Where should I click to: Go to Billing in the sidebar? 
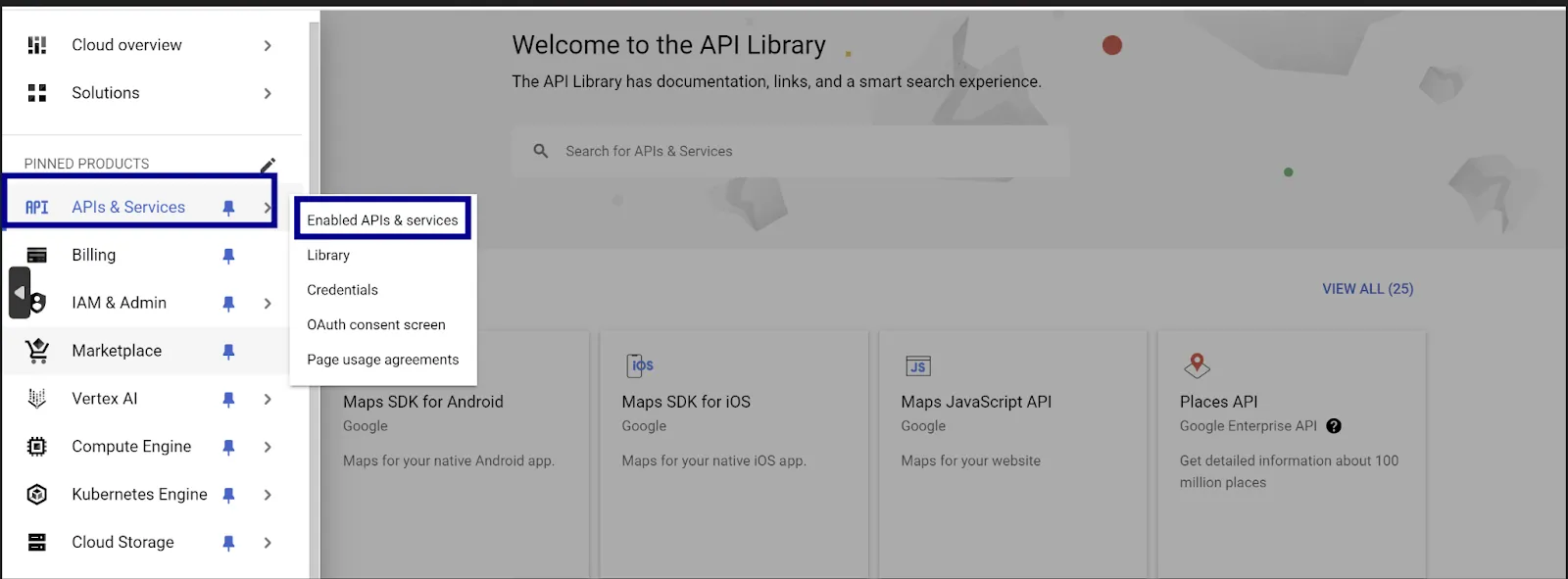tap(94, 255)
